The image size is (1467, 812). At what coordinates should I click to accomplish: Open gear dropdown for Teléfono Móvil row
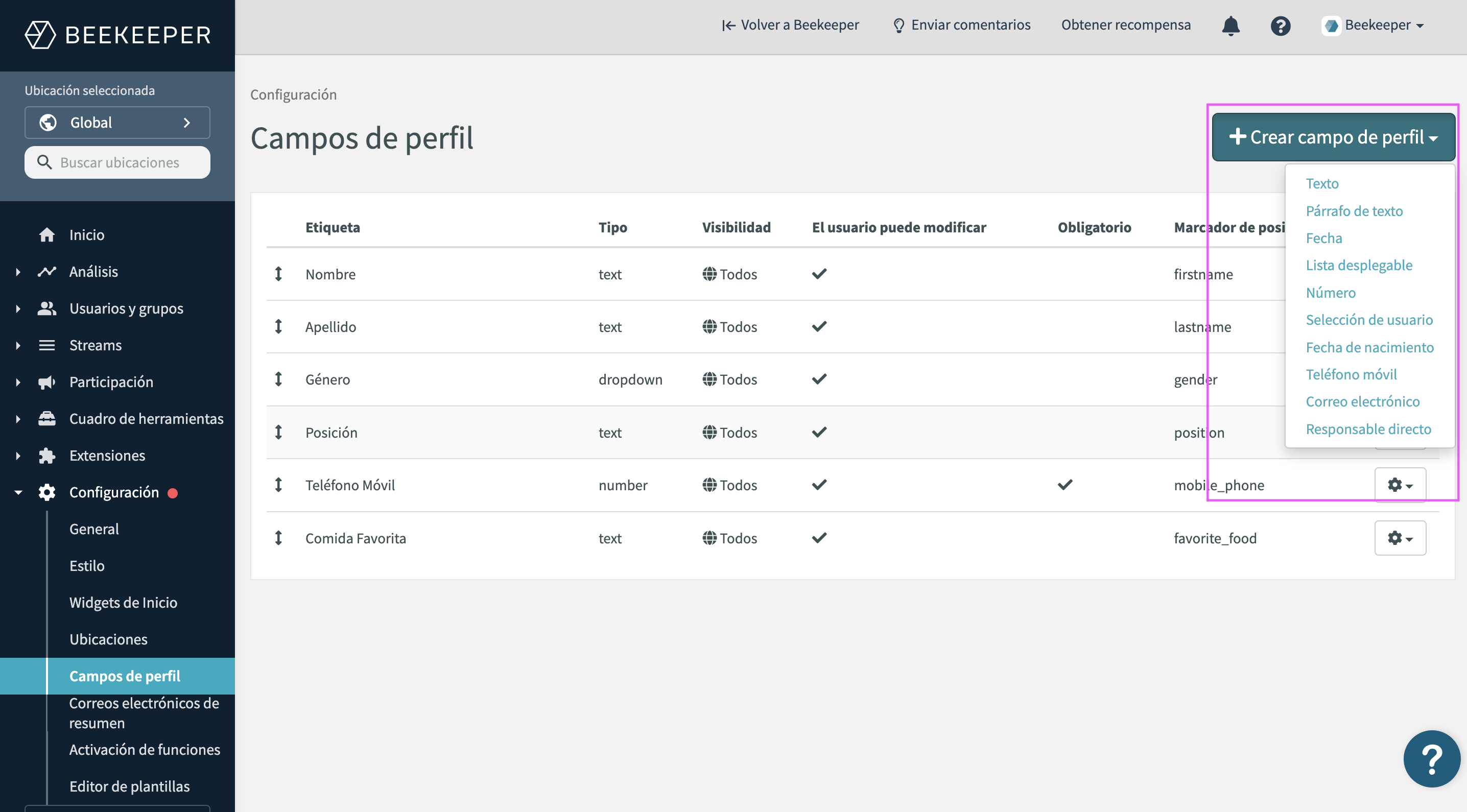click(1400, 485)
